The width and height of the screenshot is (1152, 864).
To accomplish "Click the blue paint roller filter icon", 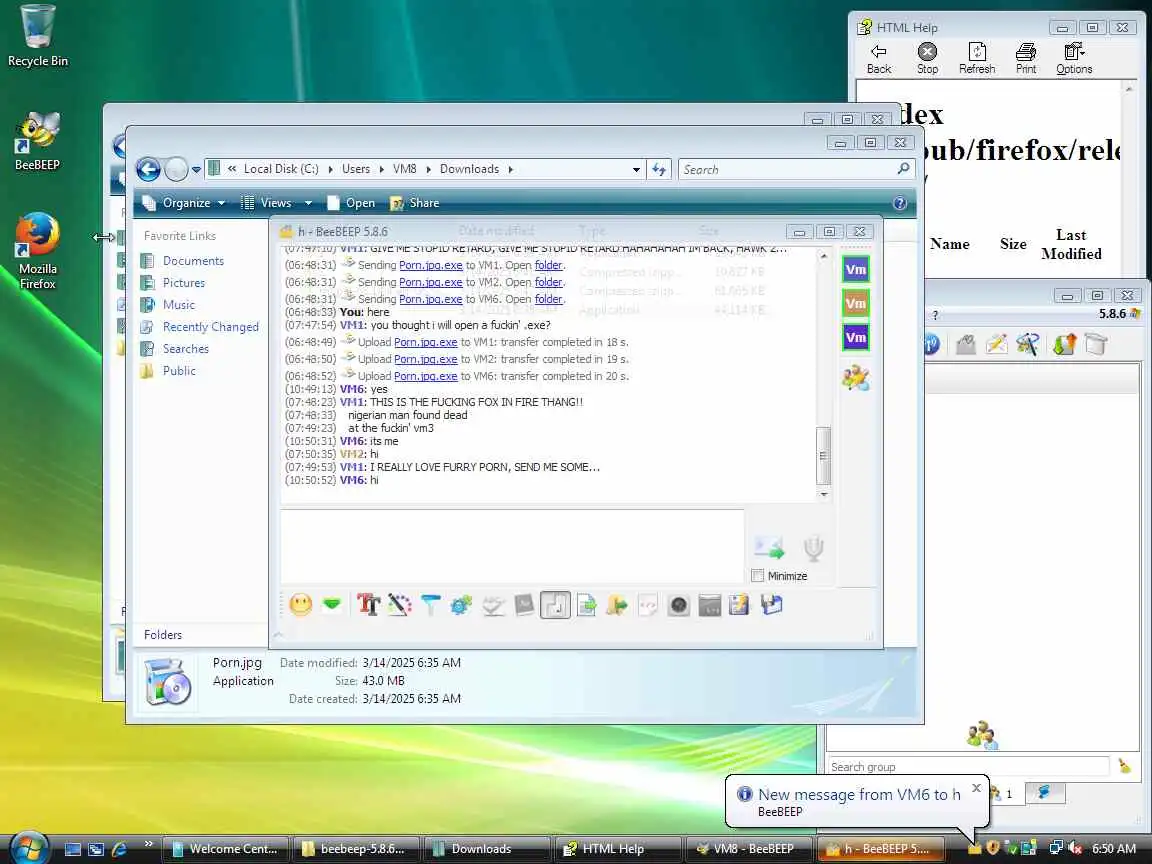I will 431,605.
